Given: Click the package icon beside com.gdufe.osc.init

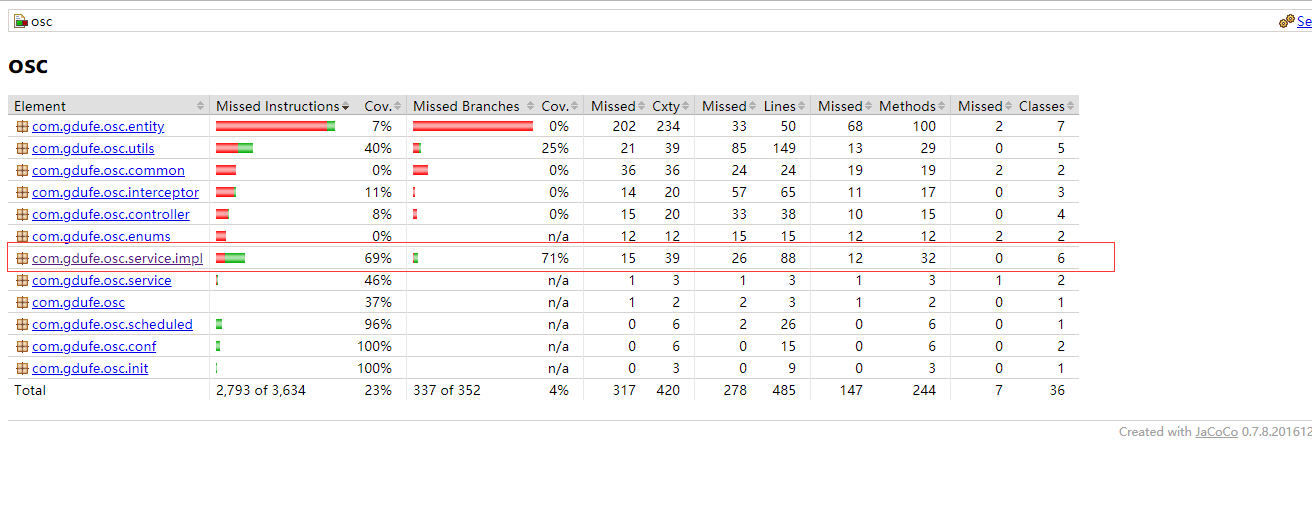Looking at the screenshot, I should (x=22, y=369).
